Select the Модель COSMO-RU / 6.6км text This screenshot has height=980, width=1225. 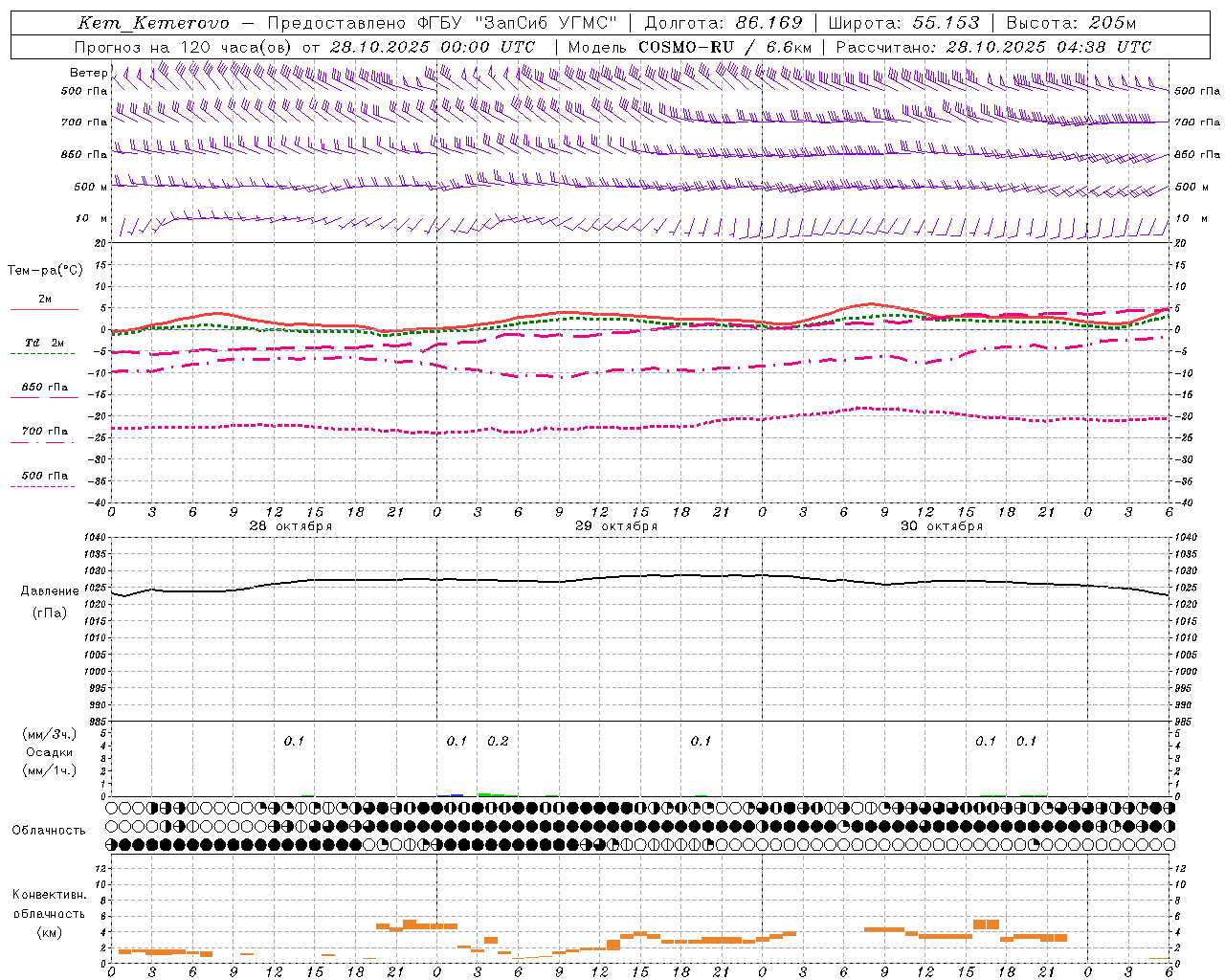click(x=689, y=47)
